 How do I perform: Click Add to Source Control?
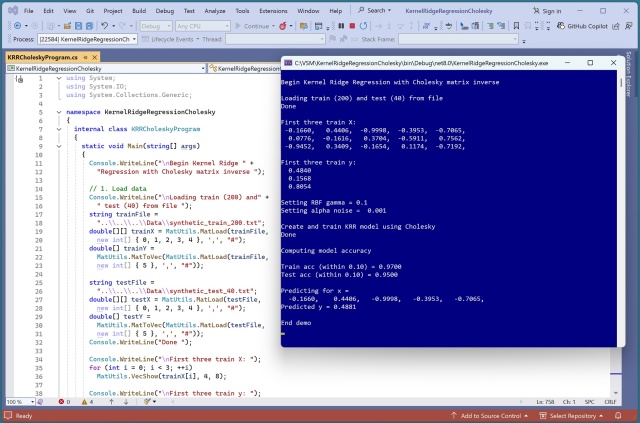pyautogui.click(x=489, y=416)
